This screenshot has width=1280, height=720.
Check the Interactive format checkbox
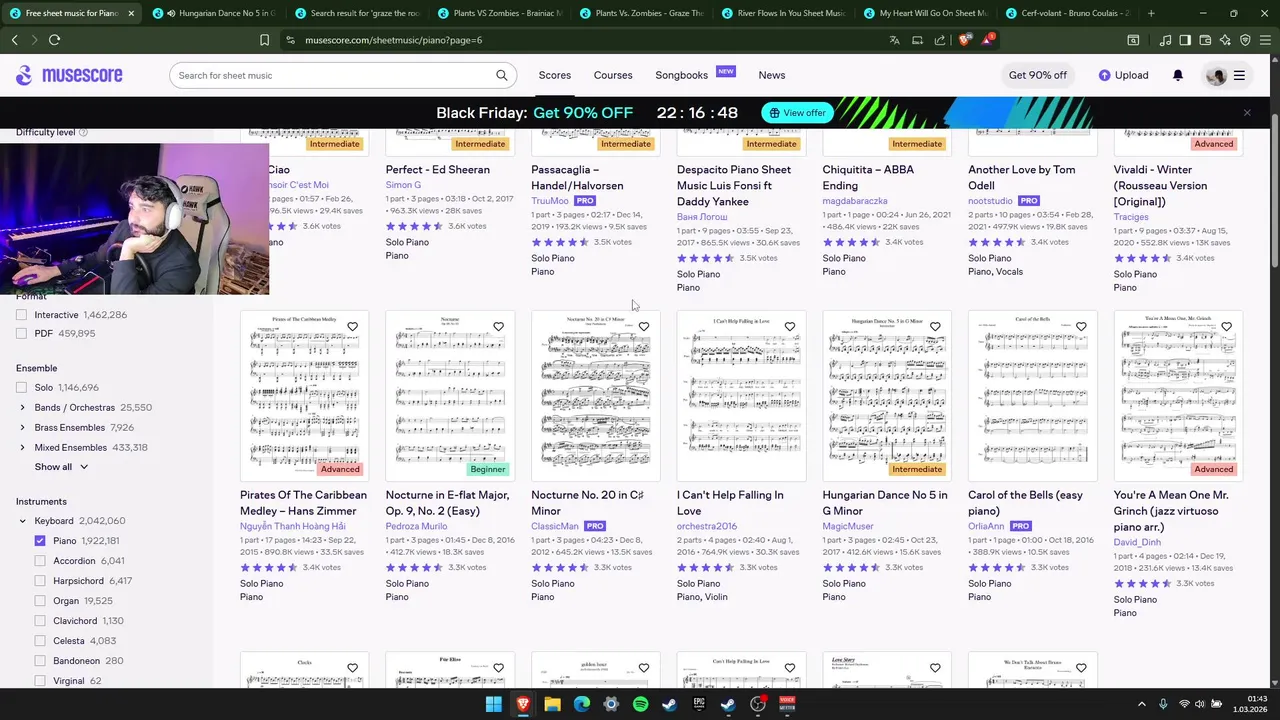(22, 315)
